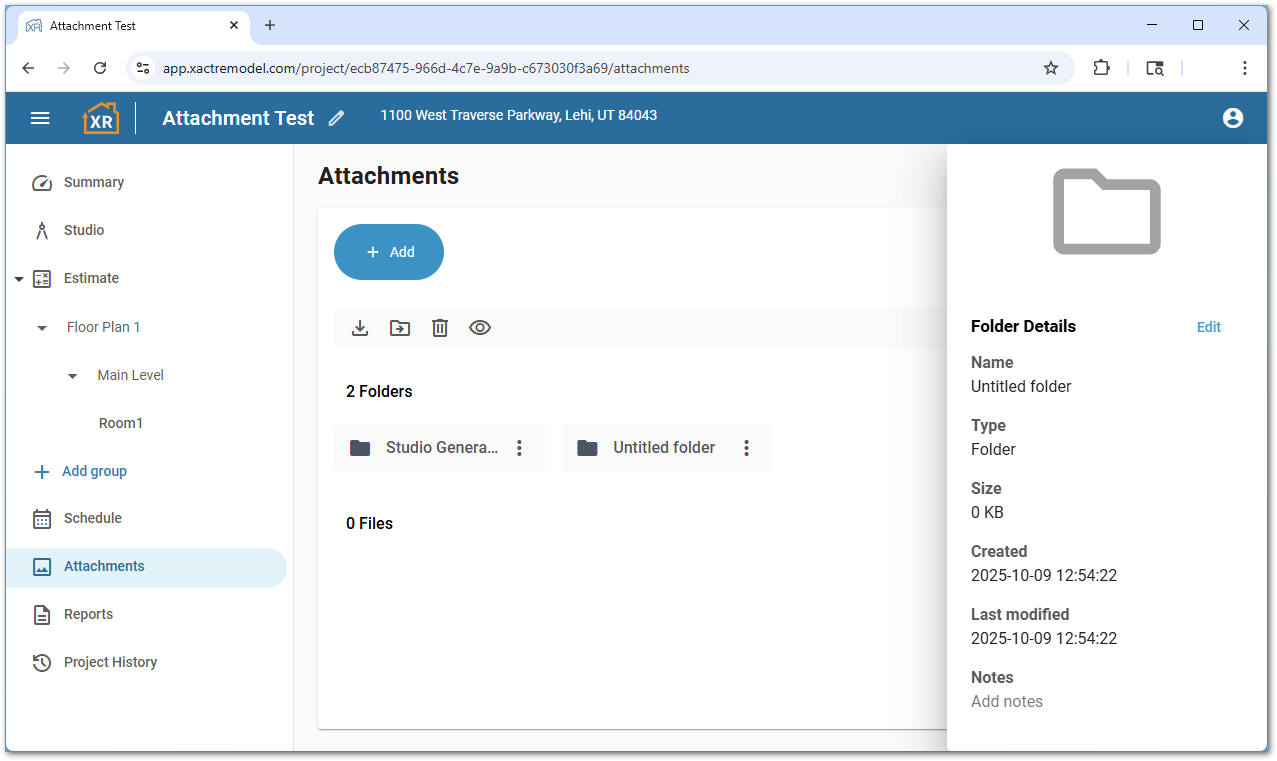
Task: Open the hamburger navigation menu
Action: click(40, 118)
